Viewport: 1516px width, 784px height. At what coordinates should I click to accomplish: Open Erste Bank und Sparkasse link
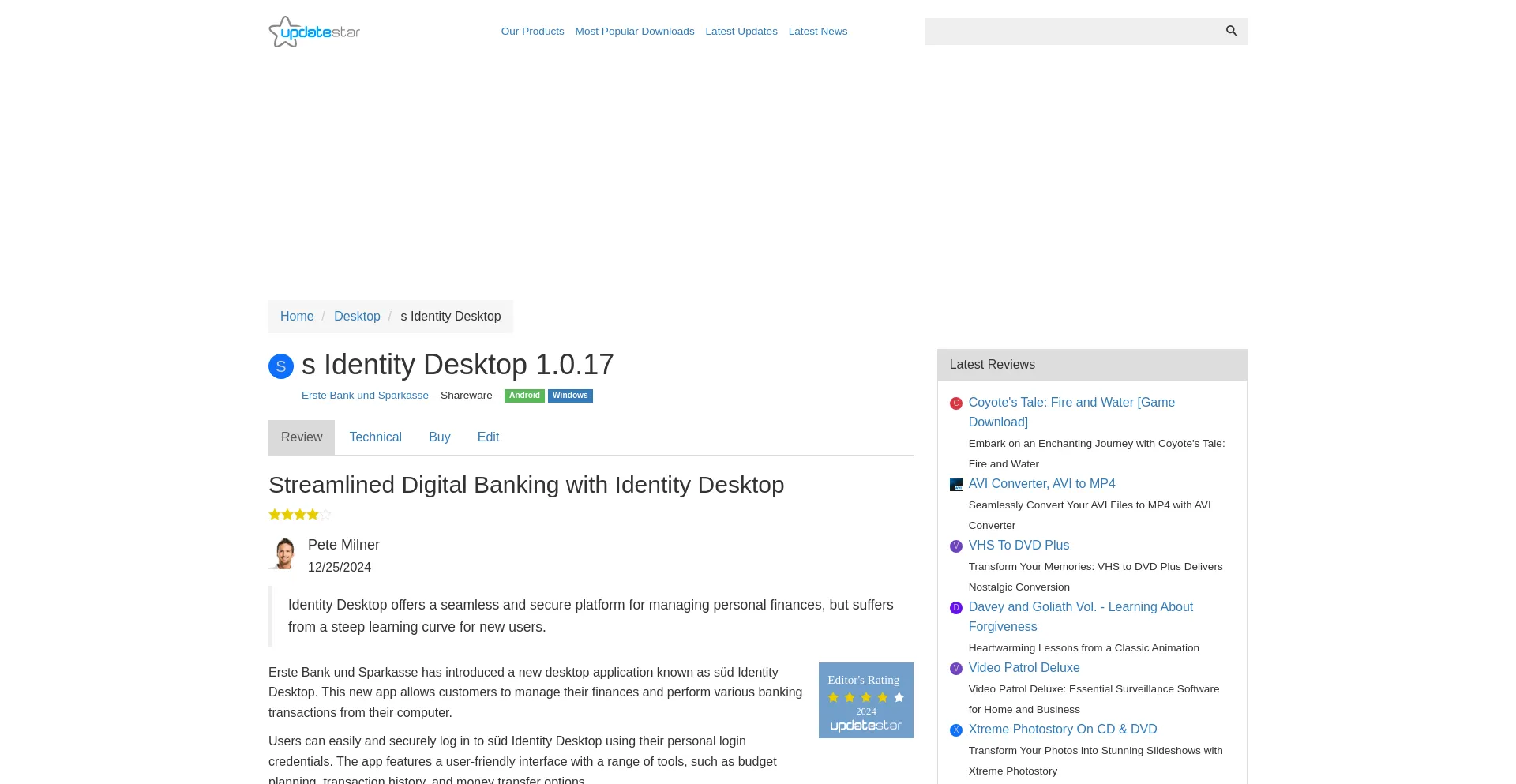click(365, 396)
